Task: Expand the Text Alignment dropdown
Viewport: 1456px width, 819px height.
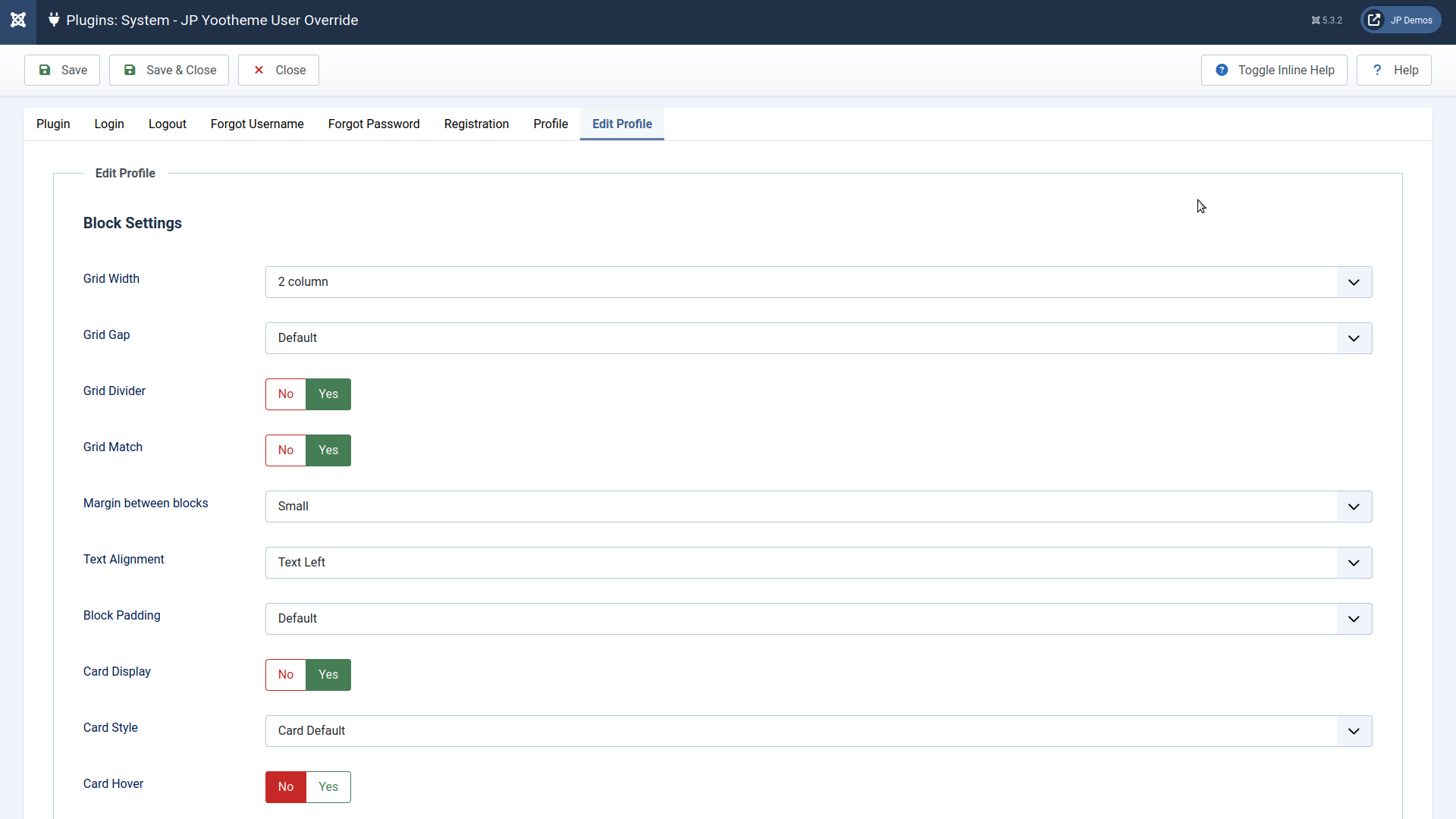Action: click(818, 563)
